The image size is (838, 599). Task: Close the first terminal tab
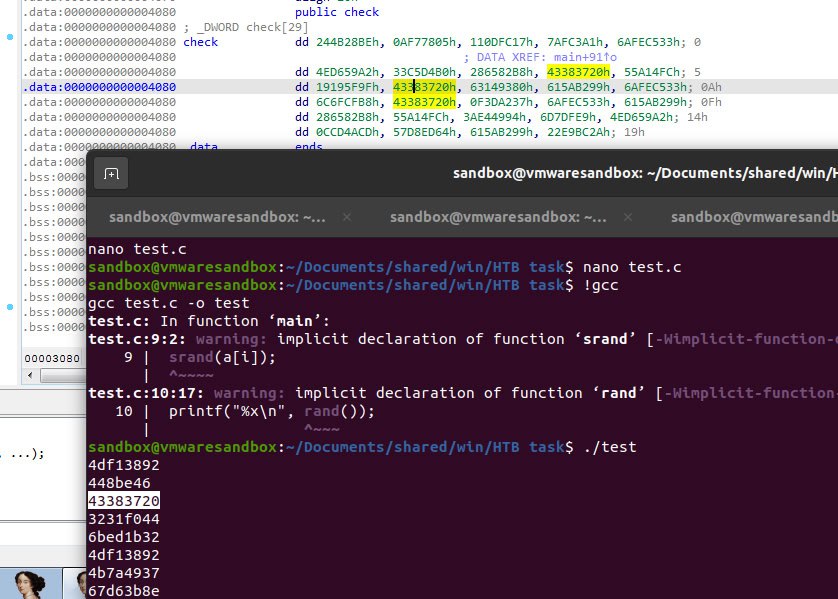point(347,217)
